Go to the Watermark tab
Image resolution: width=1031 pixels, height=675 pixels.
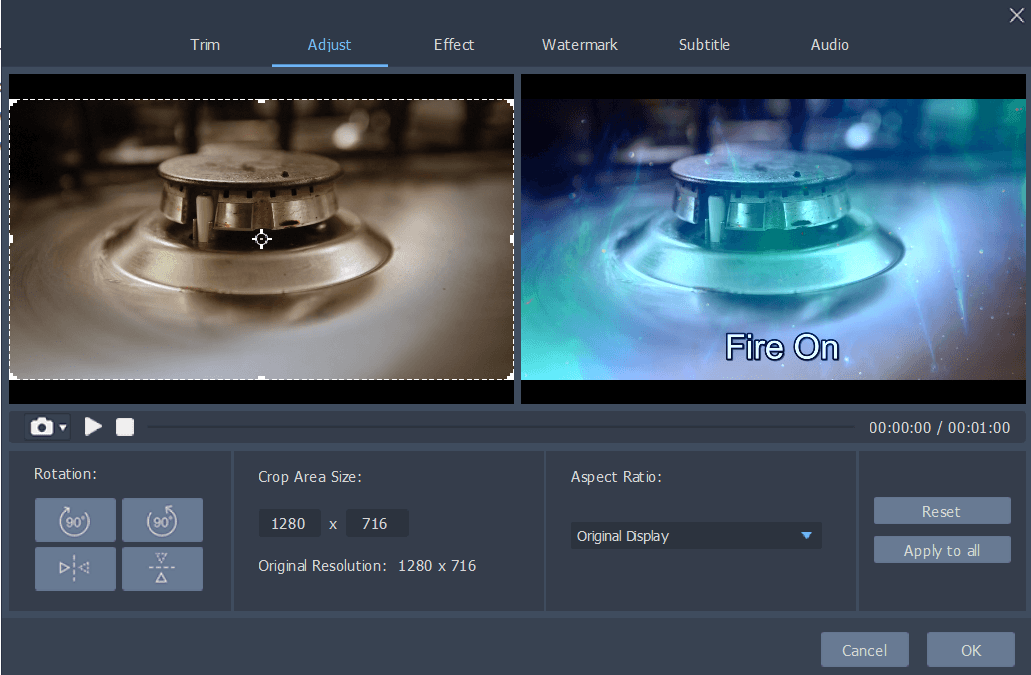coord(580,45)
